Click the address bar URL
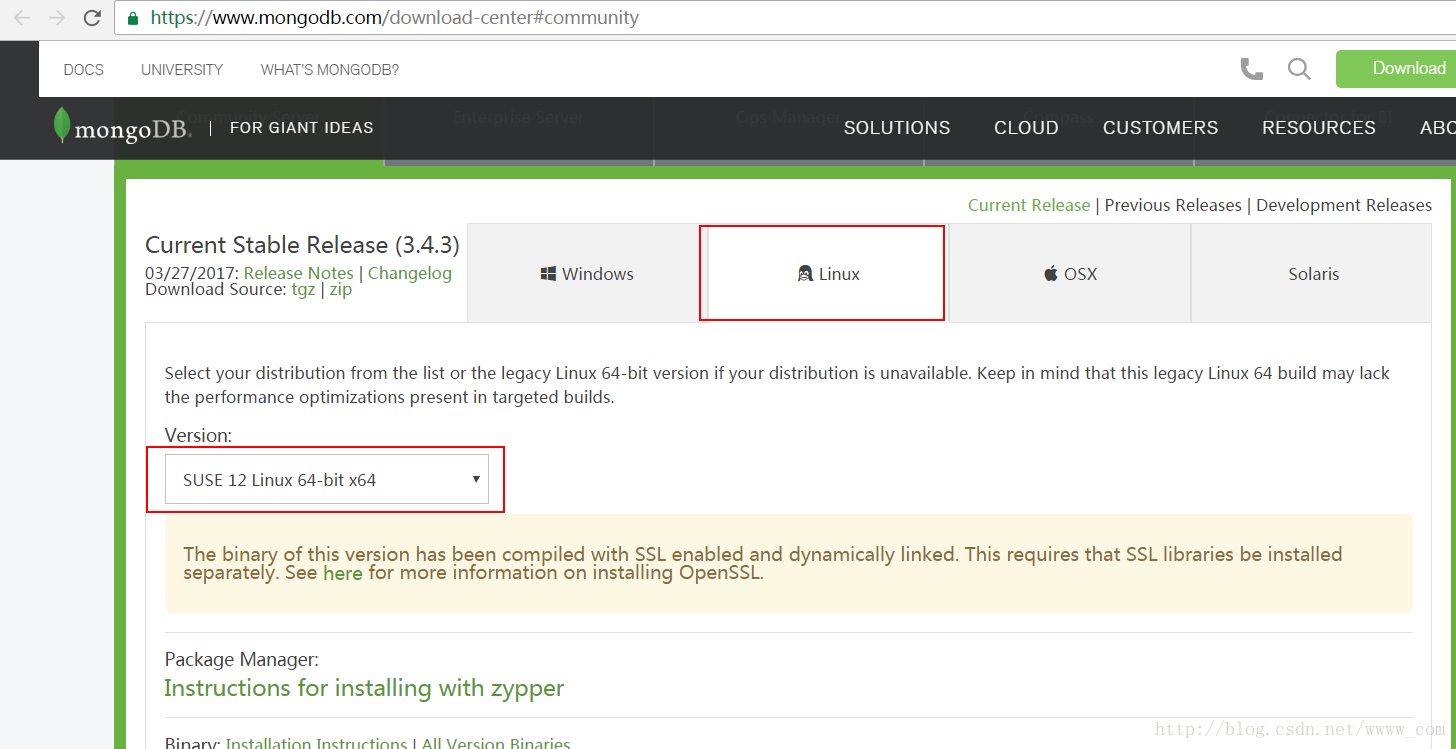 tap(394, 18)
